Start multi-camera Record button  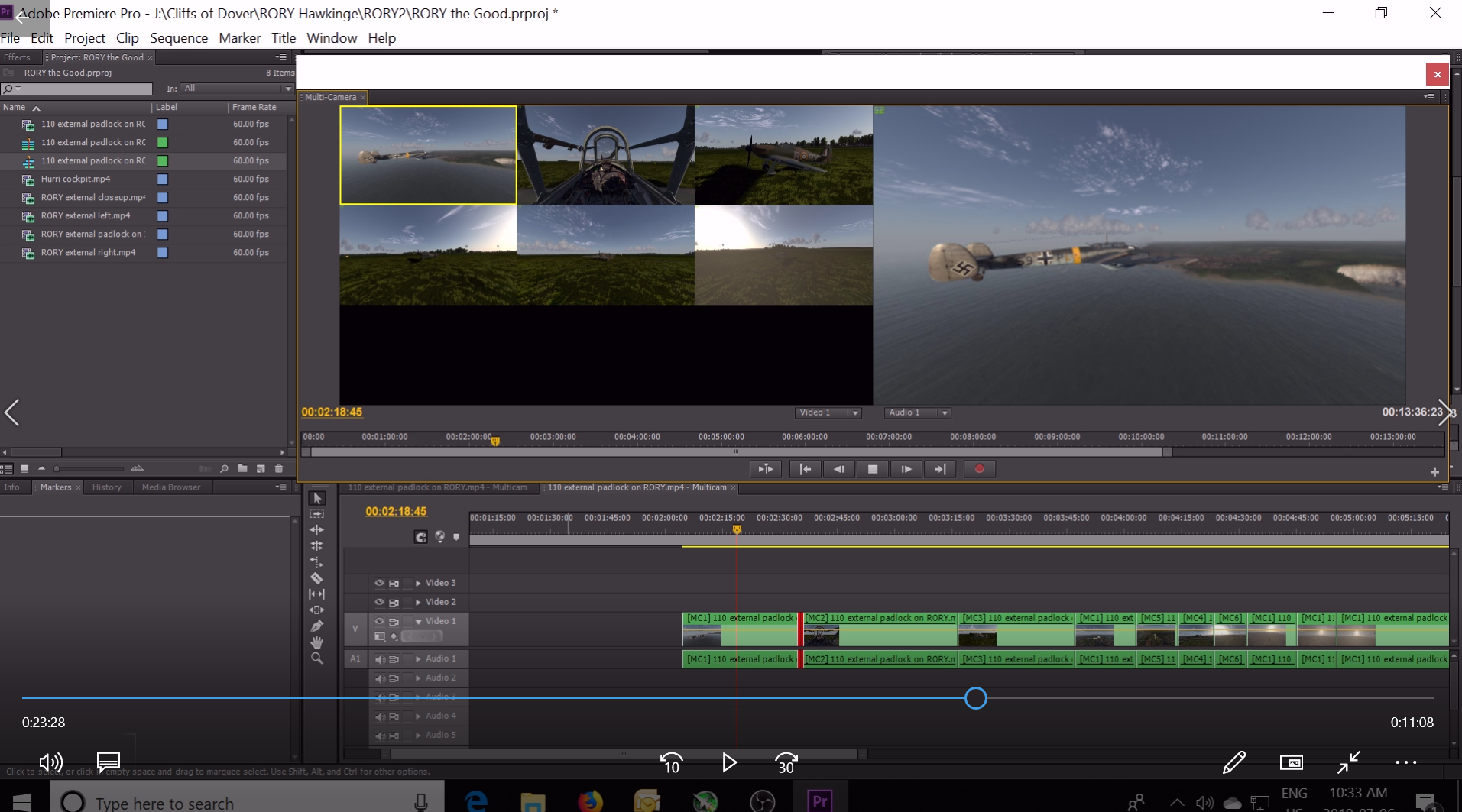pyautogui.click(x=980, y=469)
